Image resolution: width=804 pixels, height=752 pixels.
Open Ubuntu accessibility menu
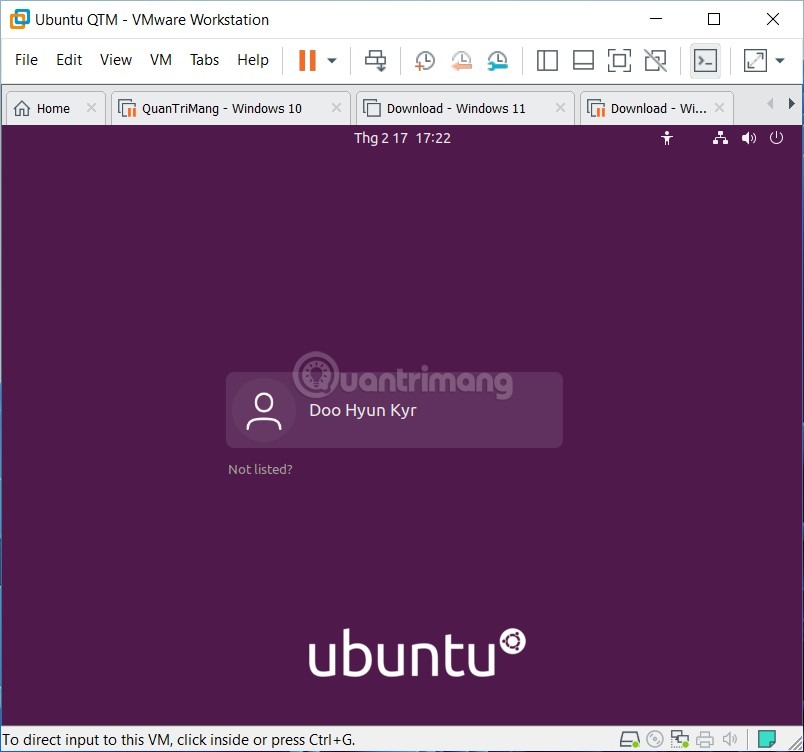(x=667, y=138)
